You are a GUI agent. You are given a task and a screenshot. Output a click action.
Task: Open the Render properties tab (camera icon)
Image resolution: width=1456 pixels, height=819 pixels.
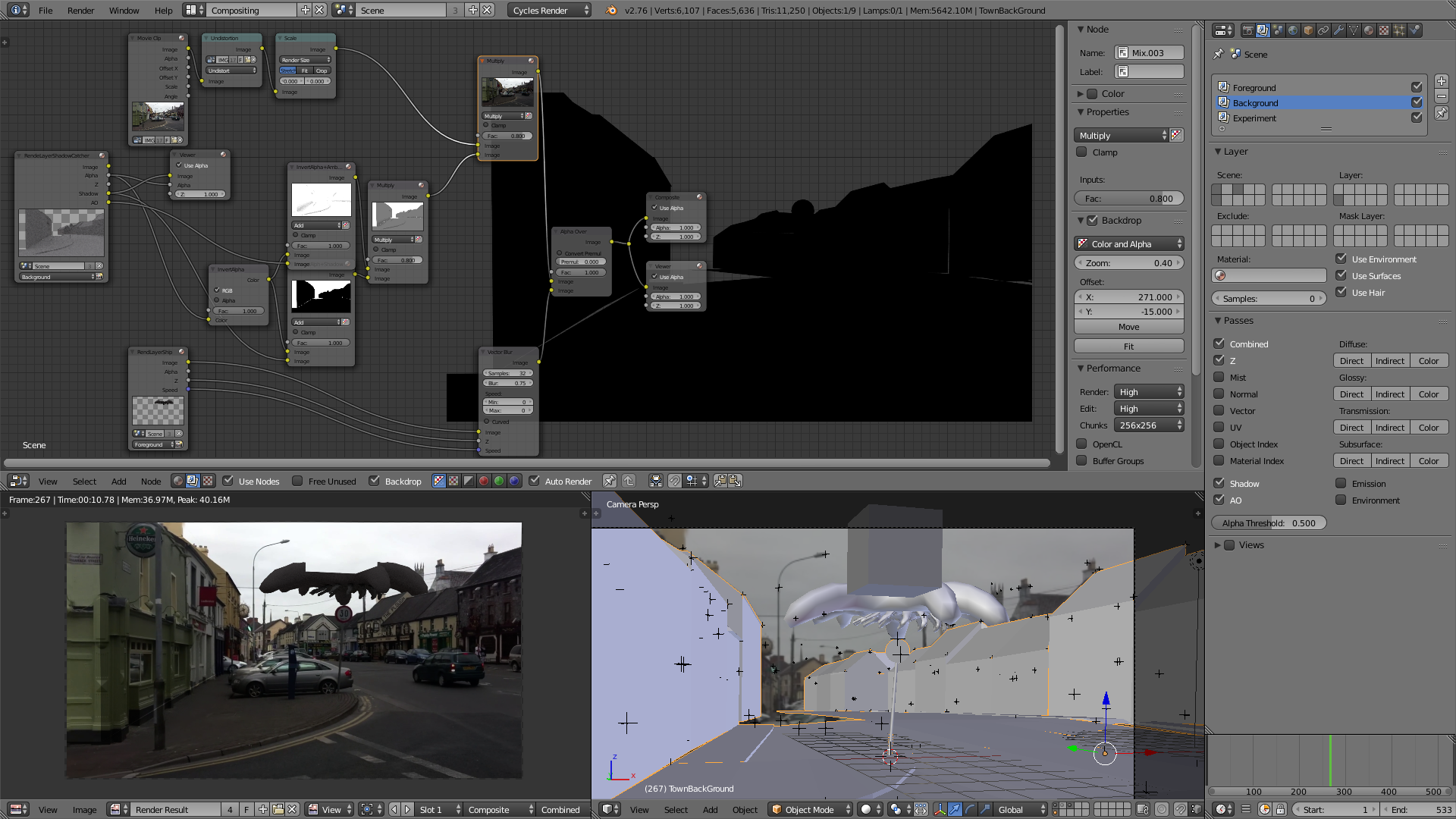pos(1247,30)
